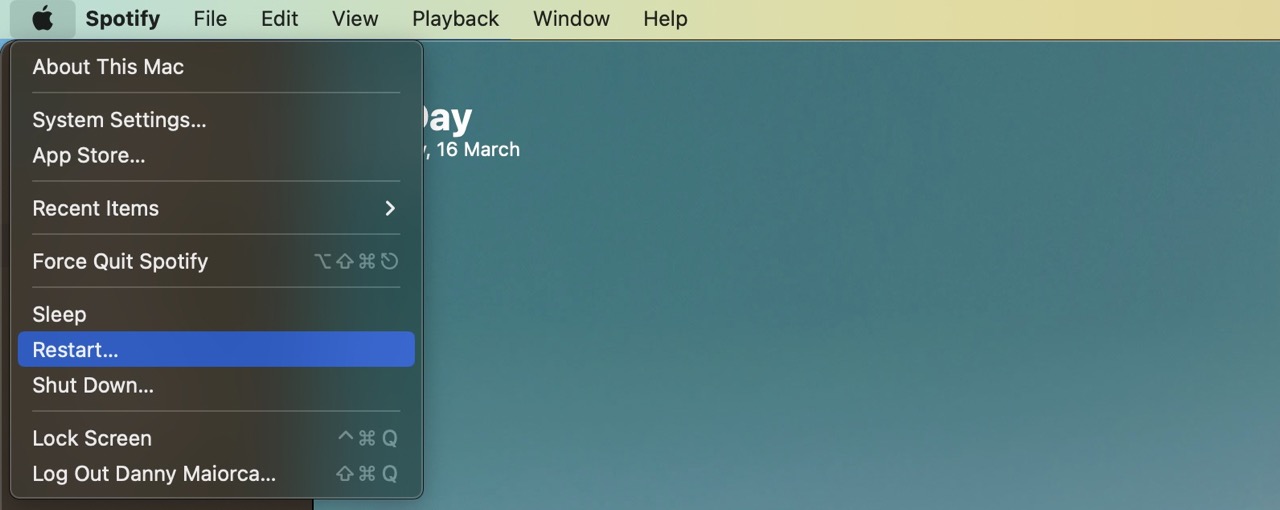
Task: Open the Edit menu
Action: pos(279,19)
